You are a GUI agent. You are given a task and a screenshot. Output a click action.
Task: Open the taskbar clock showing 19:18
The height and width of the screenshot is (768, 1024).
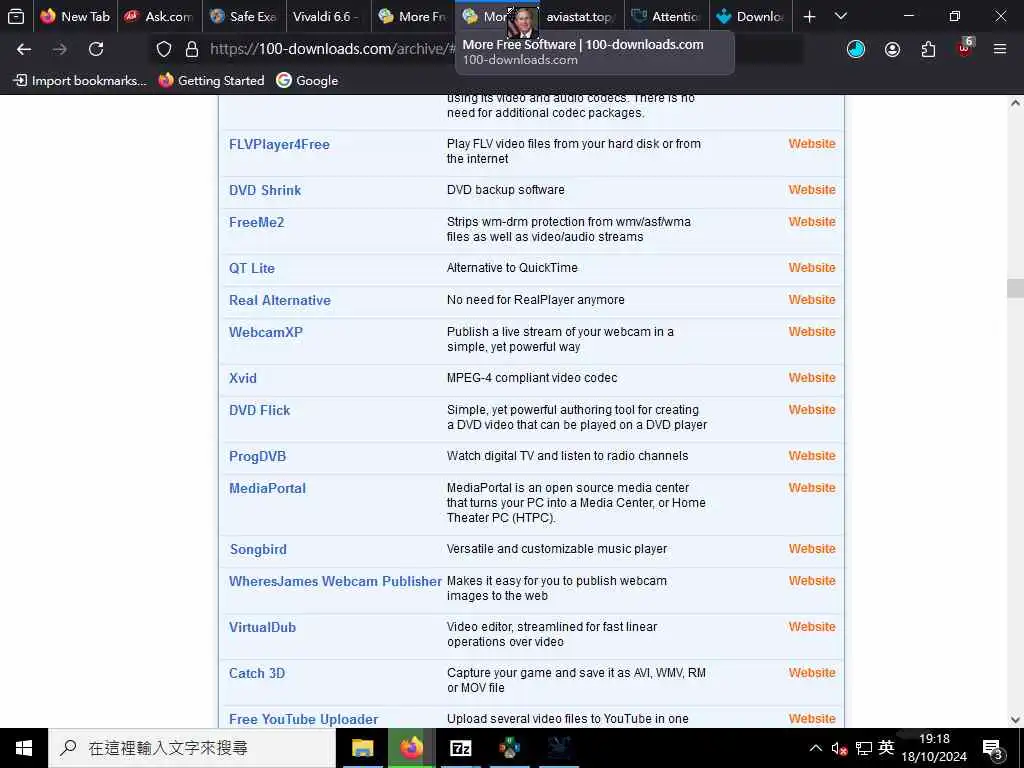[934, 748]
